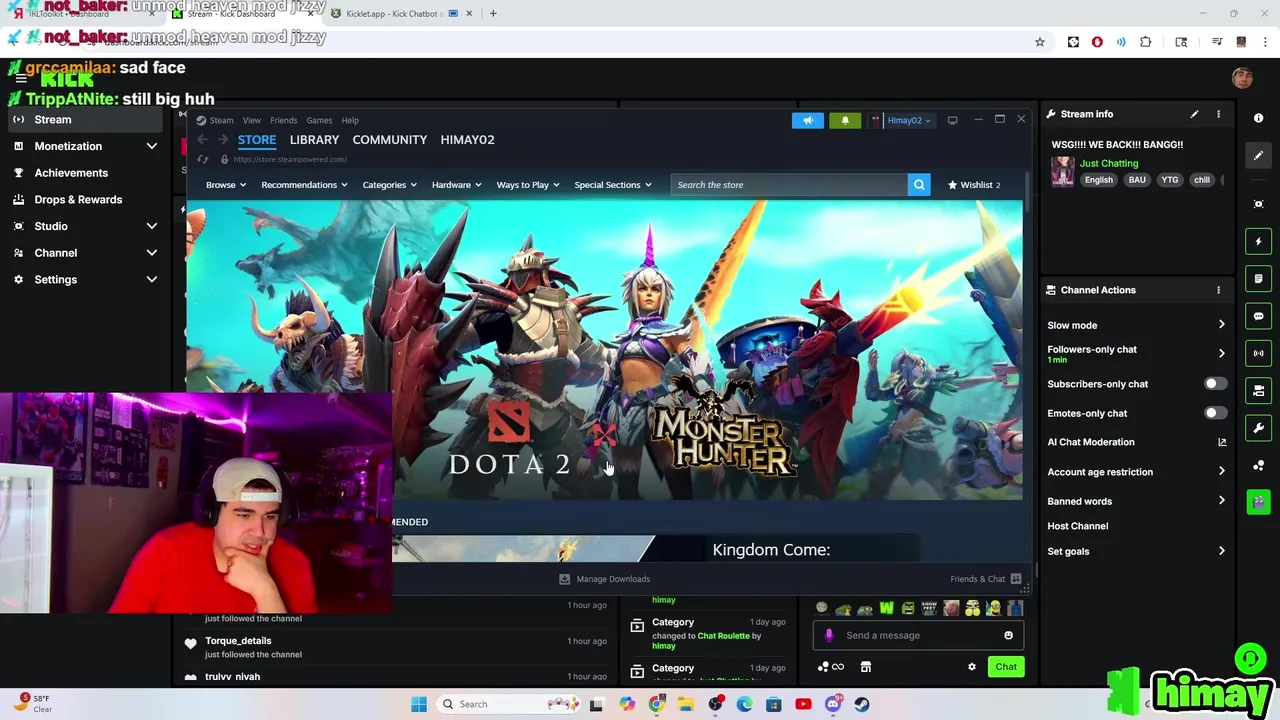This screenshot has width=1280, height=720.
Task: Switch to the COMMUNITY tab in Steam
Action: coord(390,140)
